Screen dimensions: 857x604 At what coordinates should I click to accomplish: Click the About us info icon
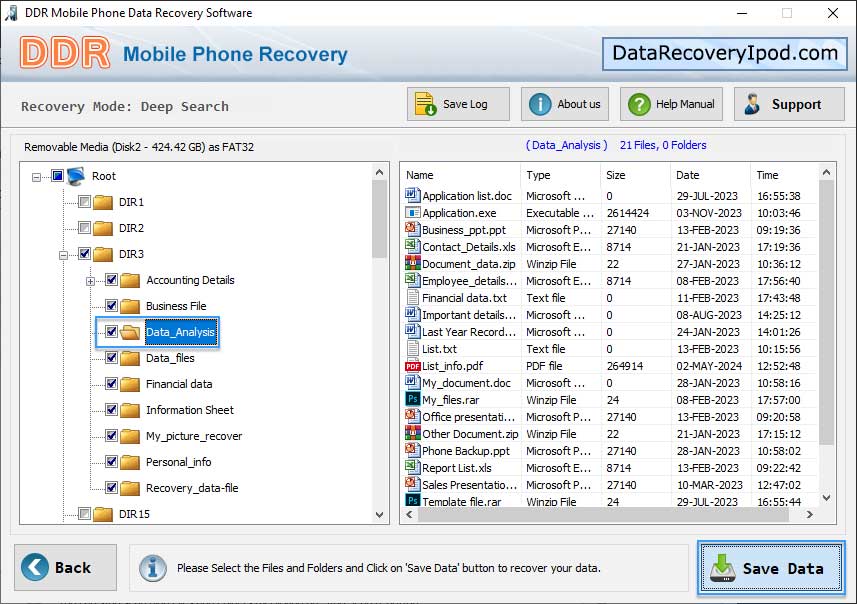540,104
